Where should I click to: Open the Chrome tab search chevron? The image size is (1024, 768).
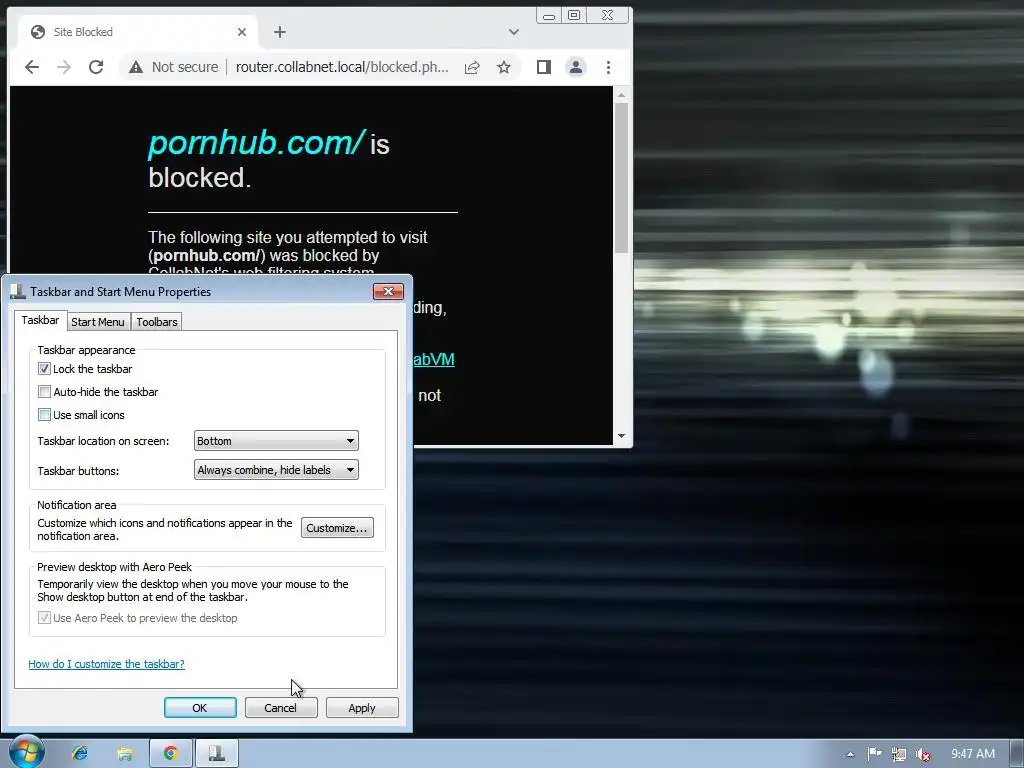[x=514, y=32]
